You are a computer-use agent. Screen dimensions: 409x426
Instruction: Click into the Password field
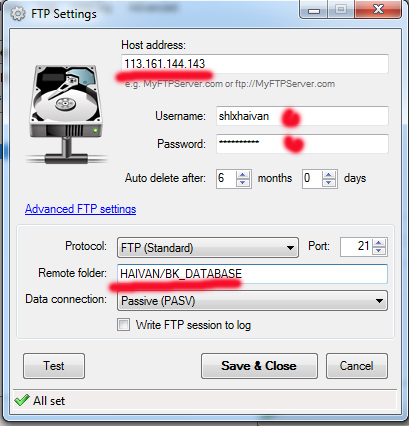coord(302,144)
